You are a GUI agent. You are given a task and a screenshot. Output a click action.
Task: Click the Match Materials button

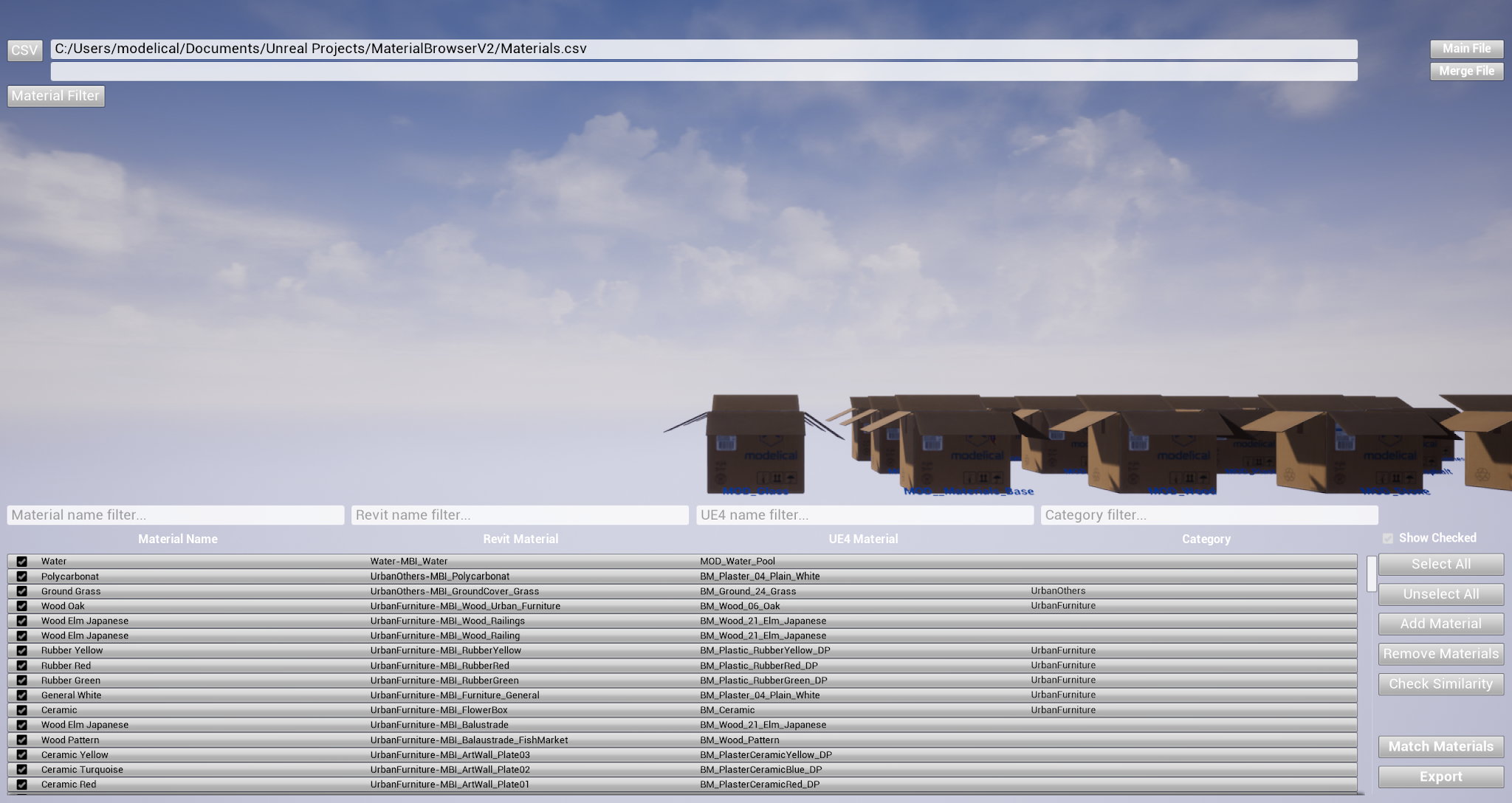pos(1440,747)
